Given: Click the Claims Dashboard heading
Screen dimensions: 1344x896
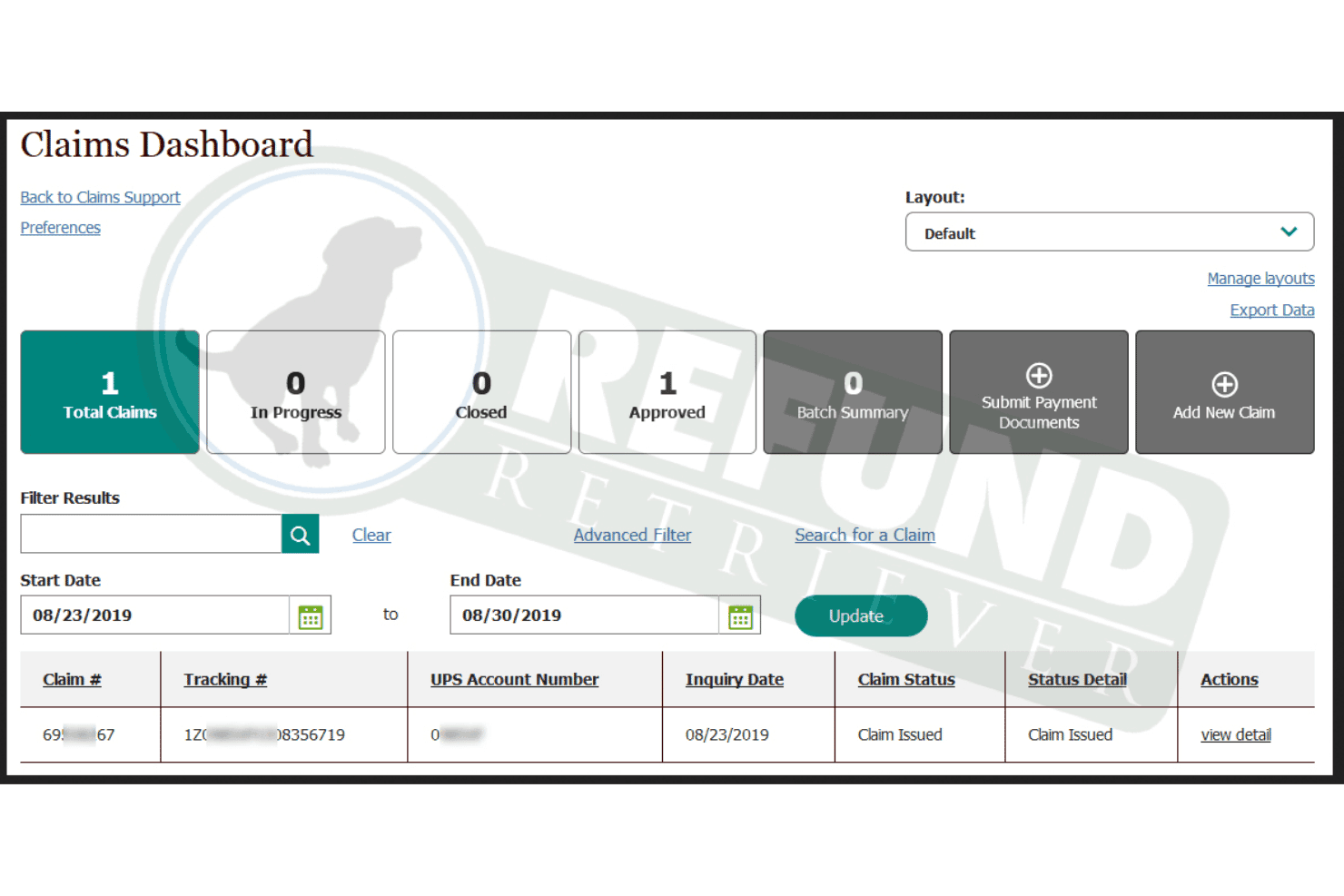Looking at the screenshot, I should [167, 145].
